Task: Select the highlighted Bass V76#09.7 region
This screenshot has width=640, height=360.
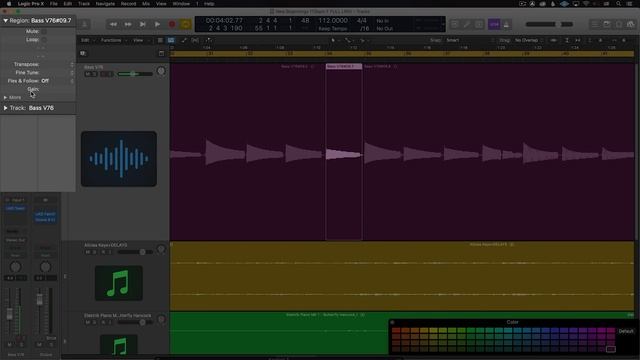Action: [x=344, y=151]
